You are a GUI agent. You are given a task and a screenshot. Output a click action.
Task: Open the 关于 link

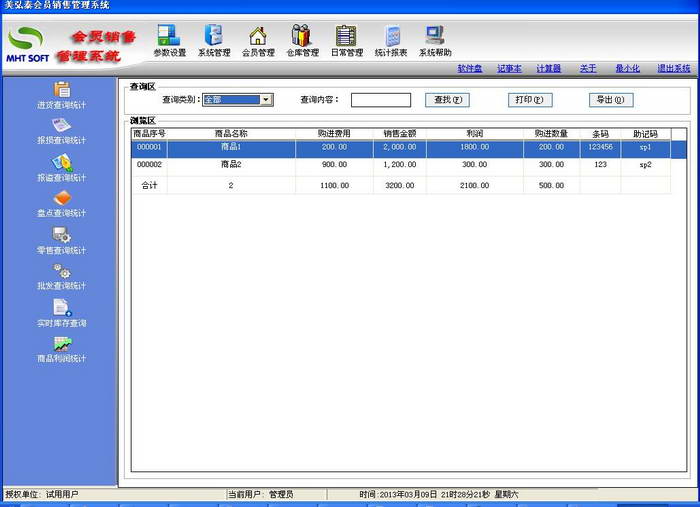[x=588, y=68]
